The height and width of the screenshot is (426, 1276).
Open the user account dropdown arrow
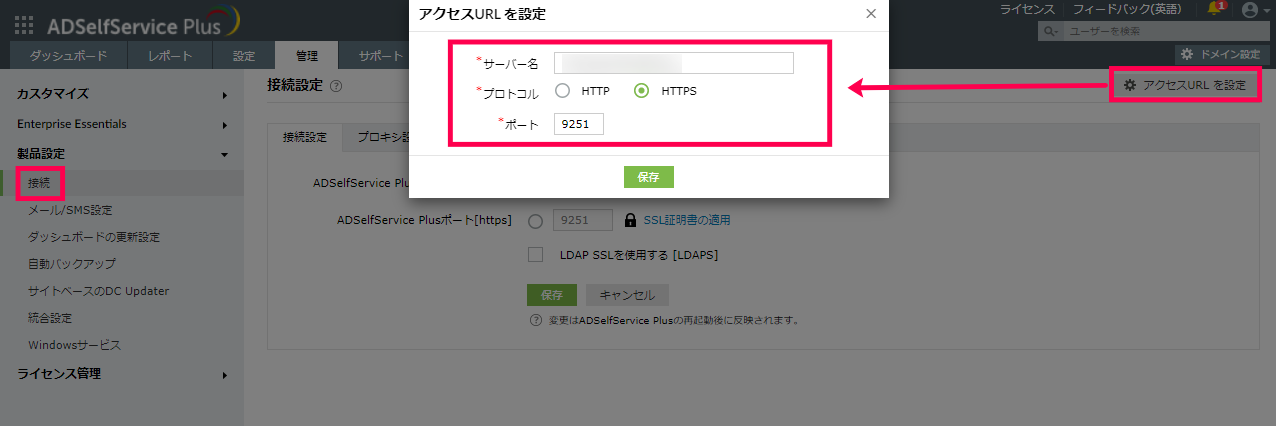(1265, 11)
